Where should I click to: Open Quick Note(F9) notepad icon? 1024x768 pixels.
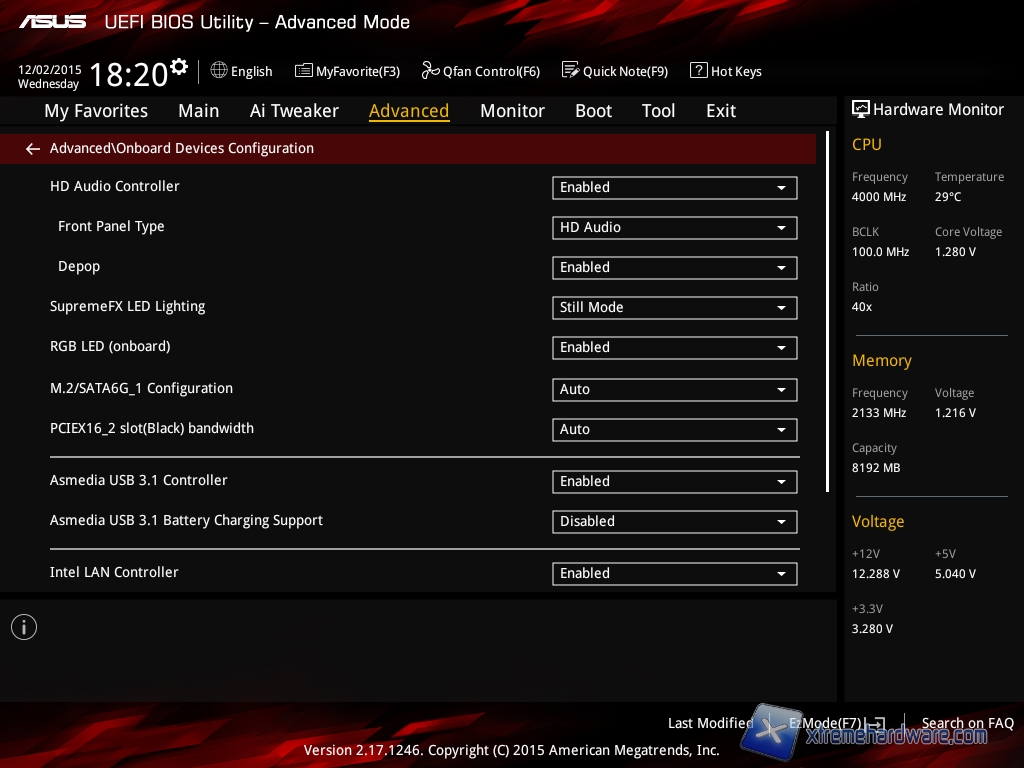[570, 71]
